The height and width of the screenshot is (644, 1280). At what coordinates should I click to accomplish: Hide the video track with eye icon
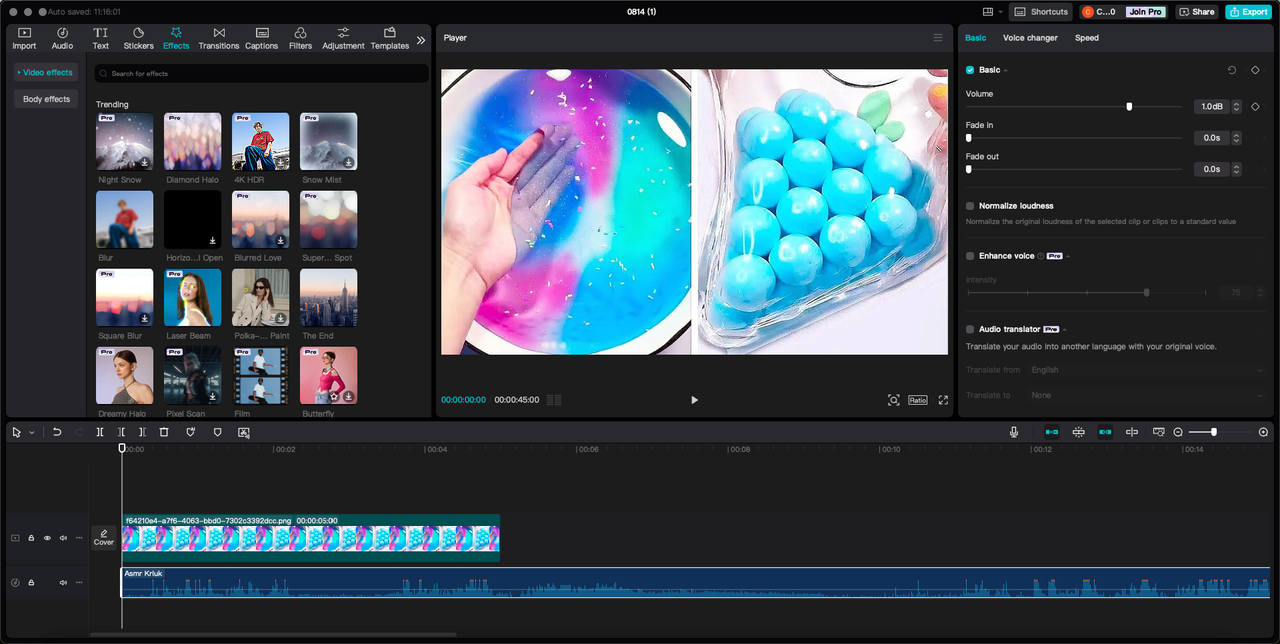point(47,538)
